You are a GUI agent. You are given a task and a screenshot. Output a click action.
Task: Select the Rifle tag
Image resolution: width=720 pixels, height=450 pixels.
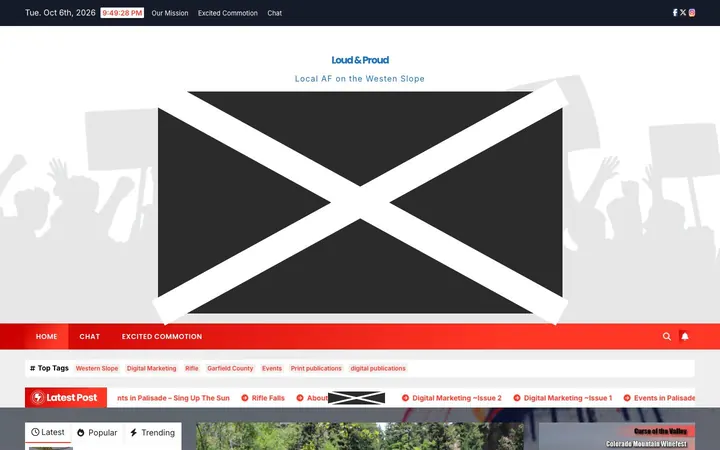click(x=191, y=368)
